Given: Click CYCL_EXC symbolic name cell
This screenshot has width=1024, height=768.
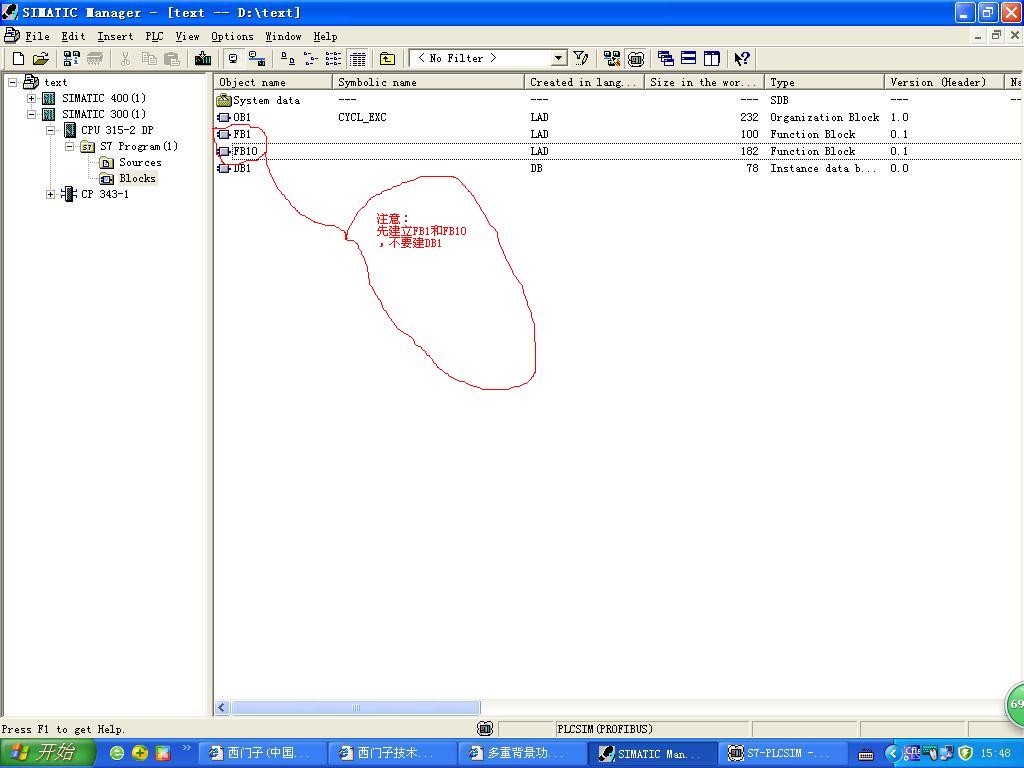Looking at the screenshot, I should pos(362,118).
